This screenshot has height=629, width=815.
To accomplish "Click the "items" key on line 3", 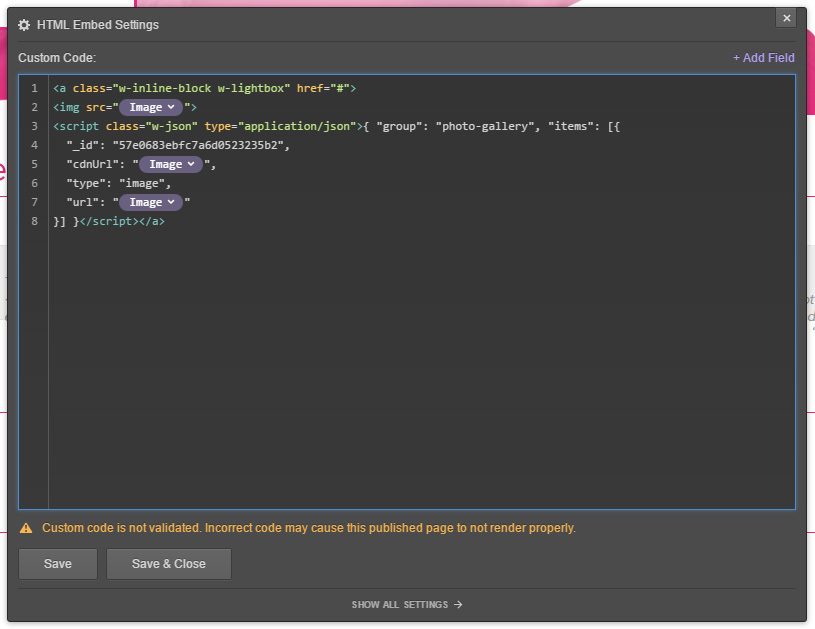I will pyautogui.click(x=570, y=126).
